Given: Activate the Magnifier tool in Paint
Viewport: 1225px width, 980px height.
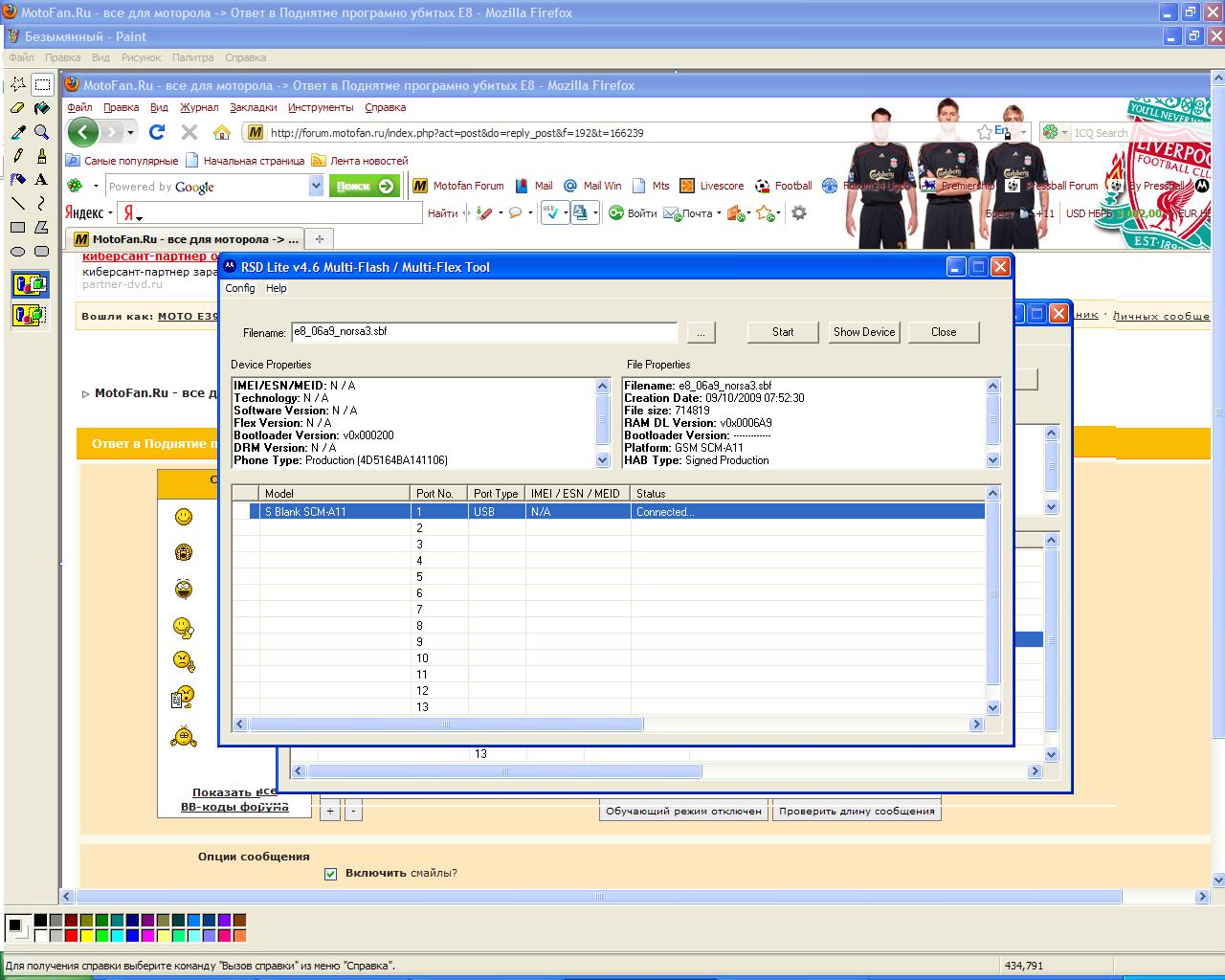Looking at the screenshot, I should [42, 132].
